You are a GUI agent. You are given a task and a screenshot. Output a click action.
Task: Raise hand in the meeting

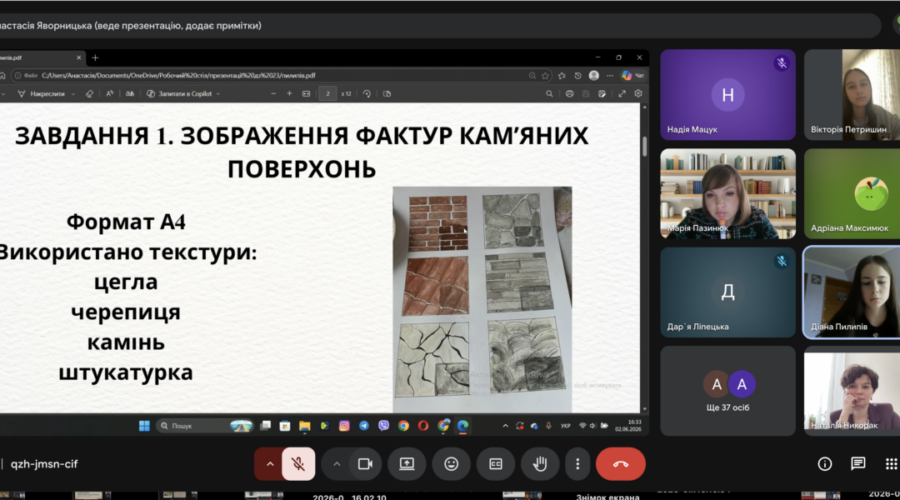point(540,464)
